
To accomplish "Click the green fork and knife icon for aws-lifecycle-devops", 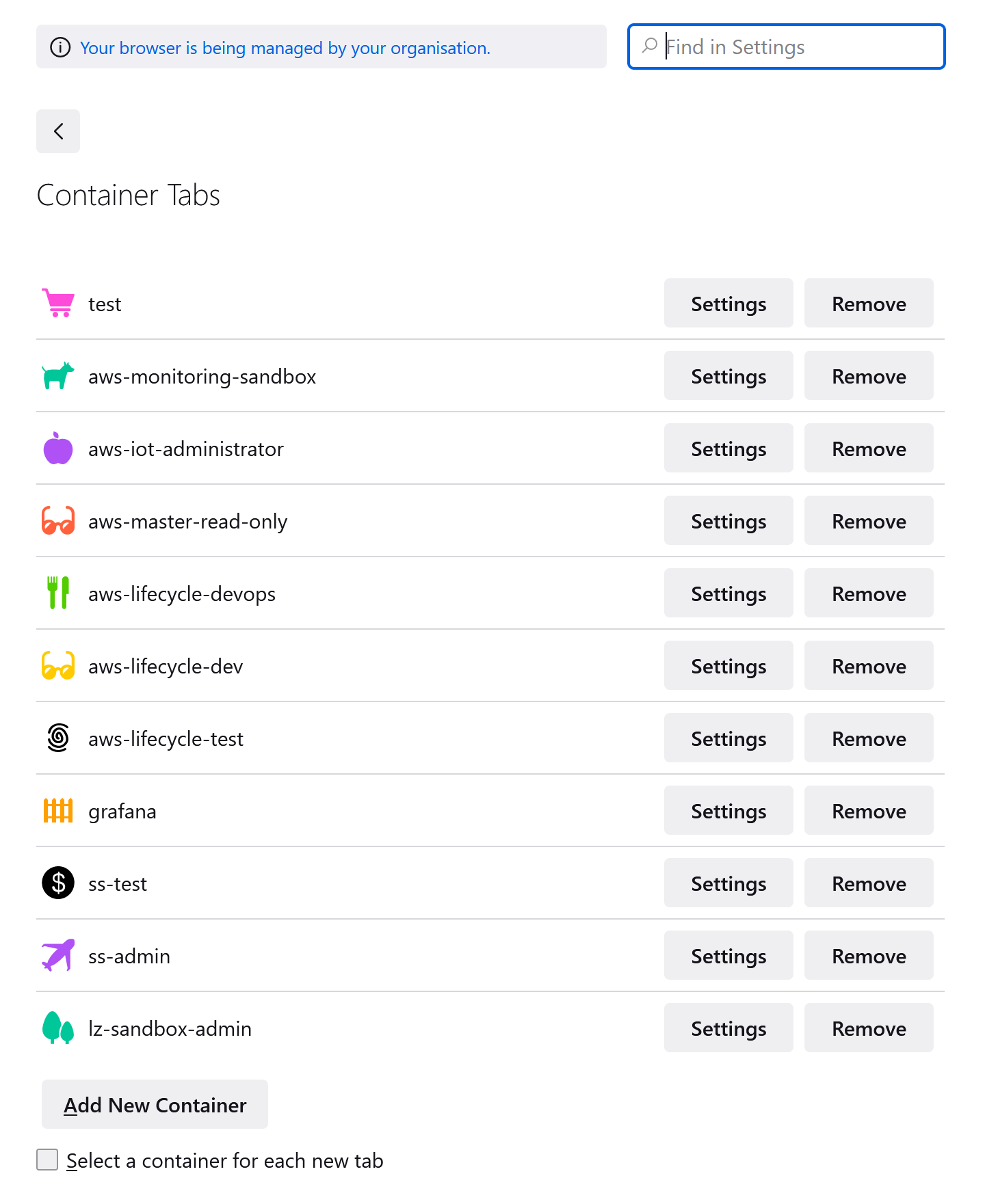I will 57,593.
